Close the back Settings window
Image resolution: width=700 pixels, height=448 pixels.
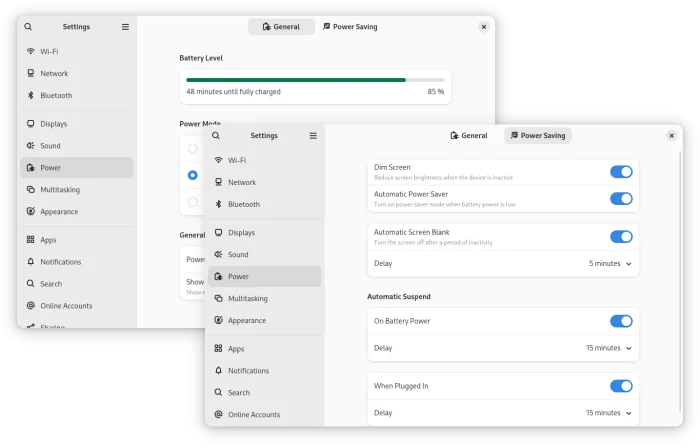[483, 27]
